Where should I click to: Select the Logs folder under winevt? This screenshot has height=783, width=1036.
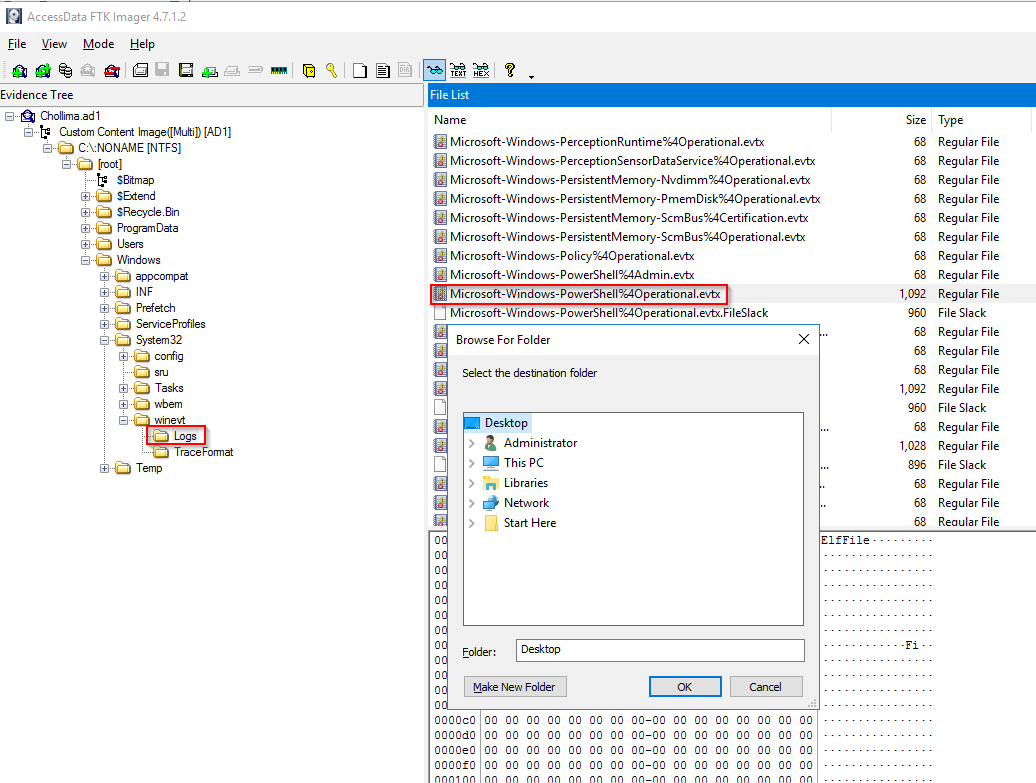pos(184,436)
